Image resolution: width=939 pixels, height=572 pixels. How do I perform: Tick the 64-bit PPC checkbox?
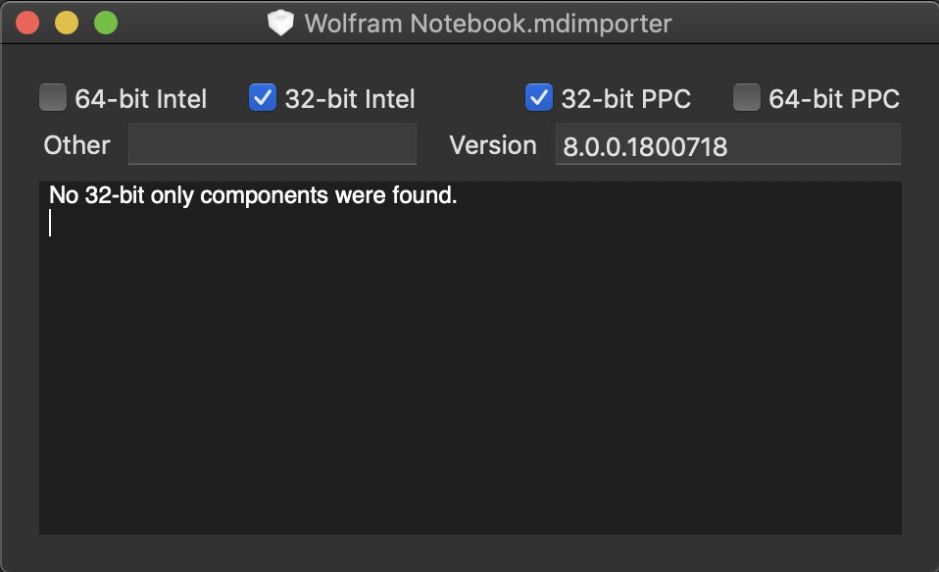[746, 98]
